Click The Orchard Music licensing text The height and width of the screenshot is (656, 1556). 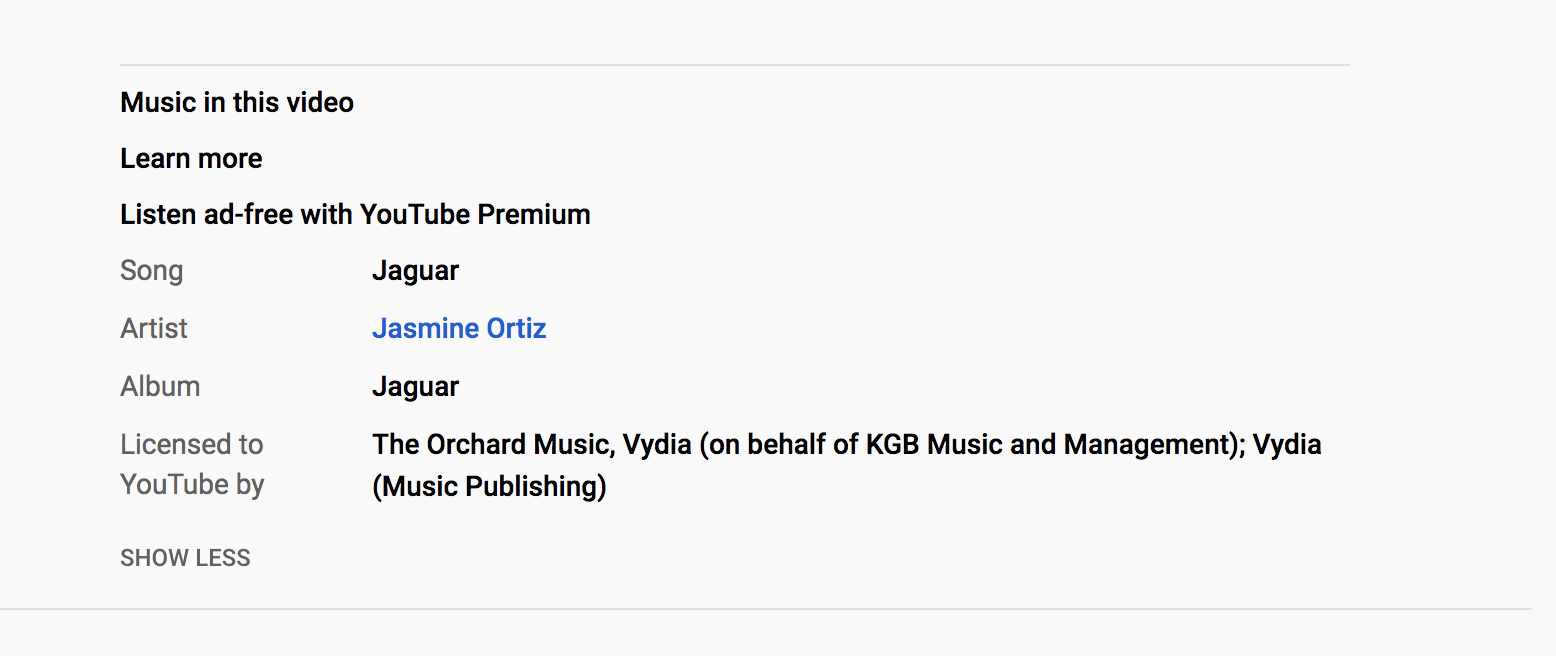(x=492, y=444)
